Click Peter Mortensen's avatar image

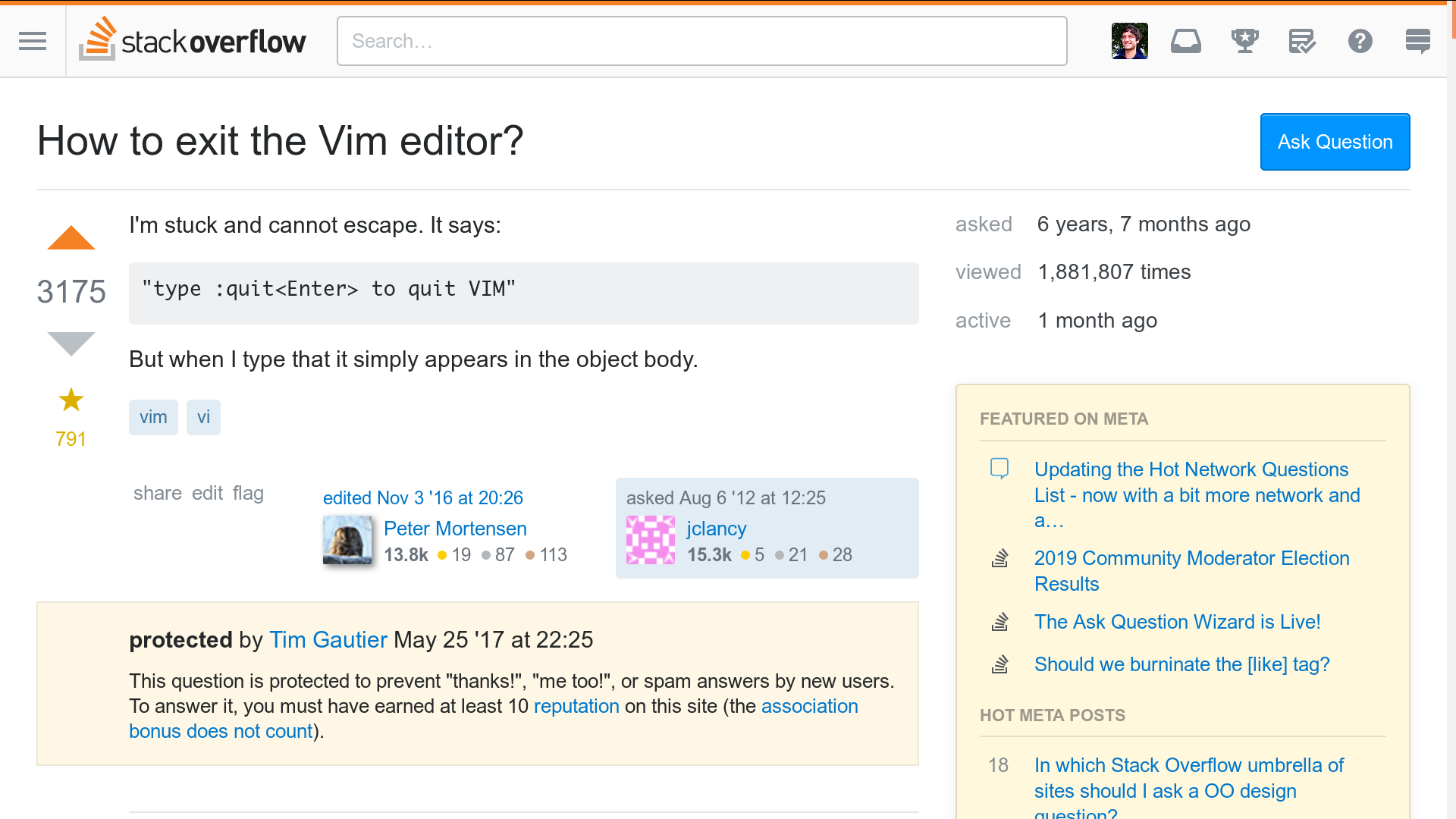(x=347, y=540)
